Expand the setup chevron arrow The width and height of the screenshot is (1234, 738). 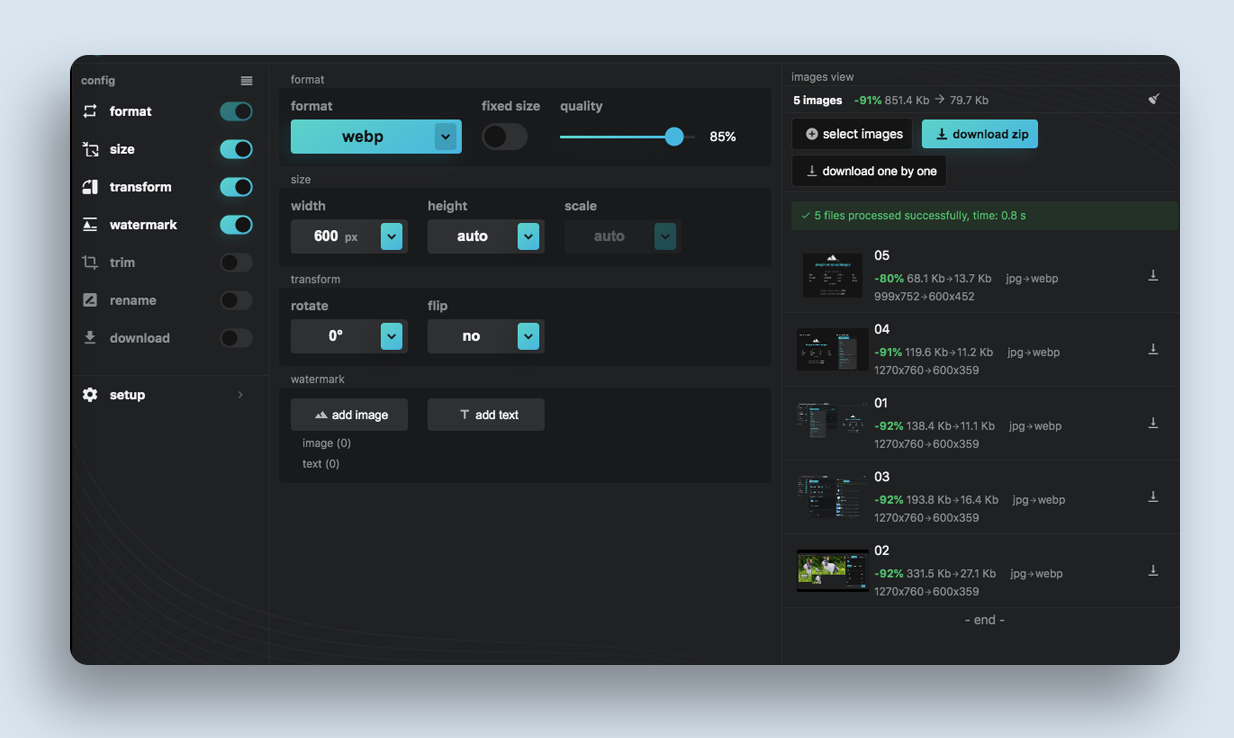tap(240, 395)
